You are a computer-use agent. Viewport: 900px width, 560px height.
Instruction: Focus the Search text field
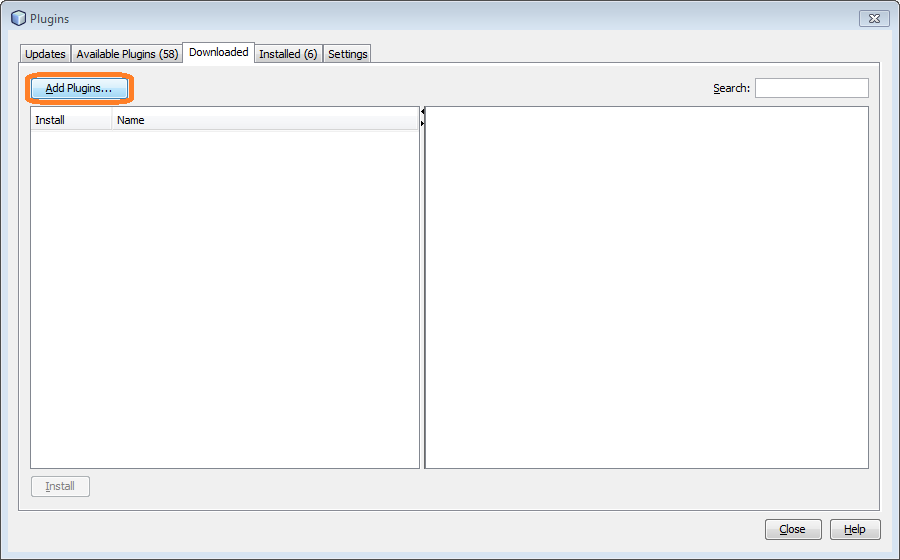811,88
